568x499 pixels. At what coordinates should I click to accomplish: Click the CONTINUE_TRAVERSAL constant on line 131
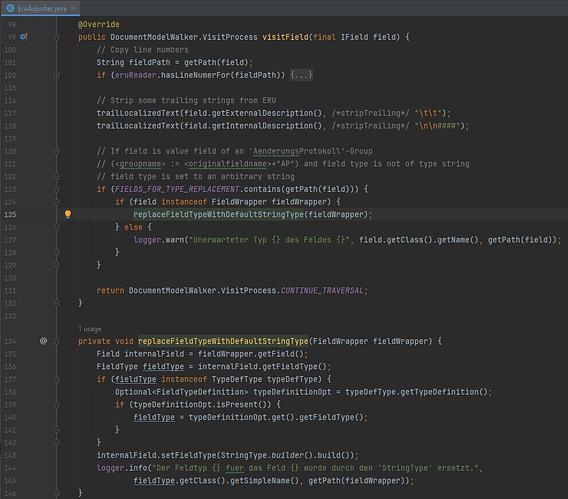[322, 290]
